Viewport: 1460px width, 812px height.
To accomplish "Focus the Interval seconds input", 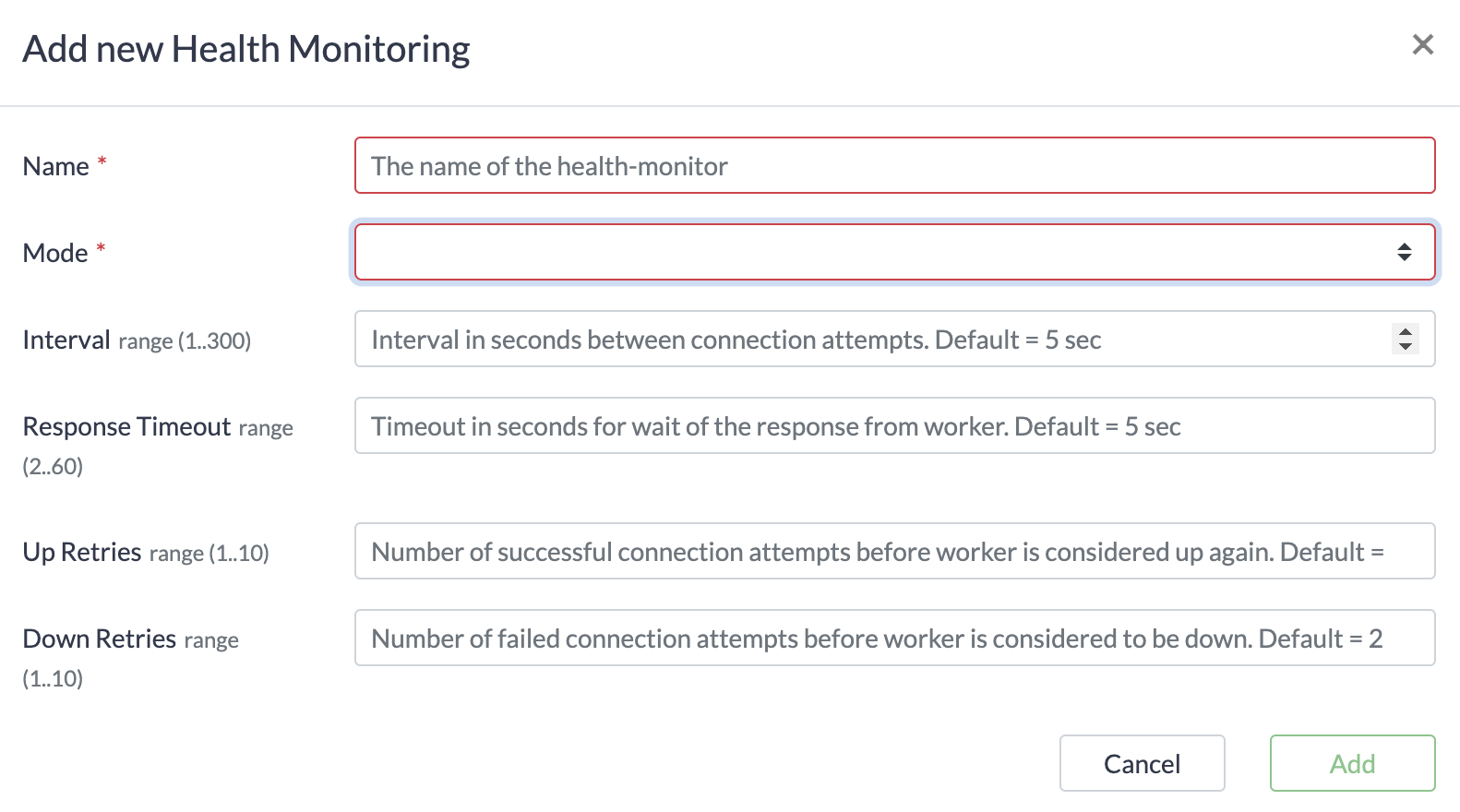I will (x=868, y=340).
